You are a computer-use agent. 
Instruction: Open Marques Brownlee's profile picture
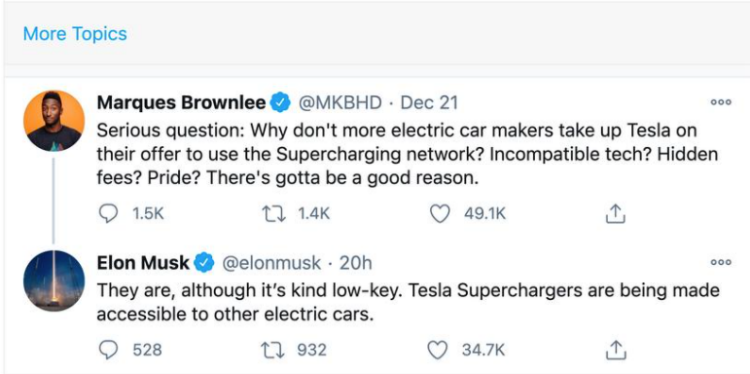pos(54,121)
